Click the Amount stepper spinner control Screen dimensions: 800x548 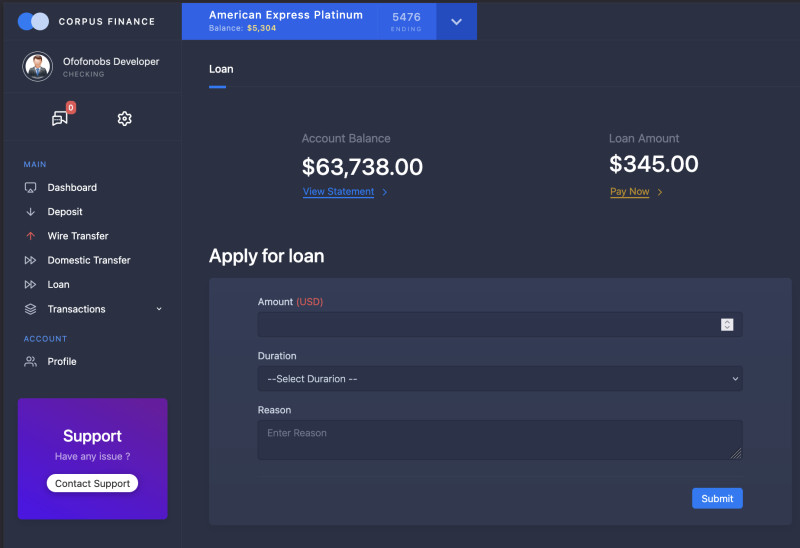tap(727, 324)
